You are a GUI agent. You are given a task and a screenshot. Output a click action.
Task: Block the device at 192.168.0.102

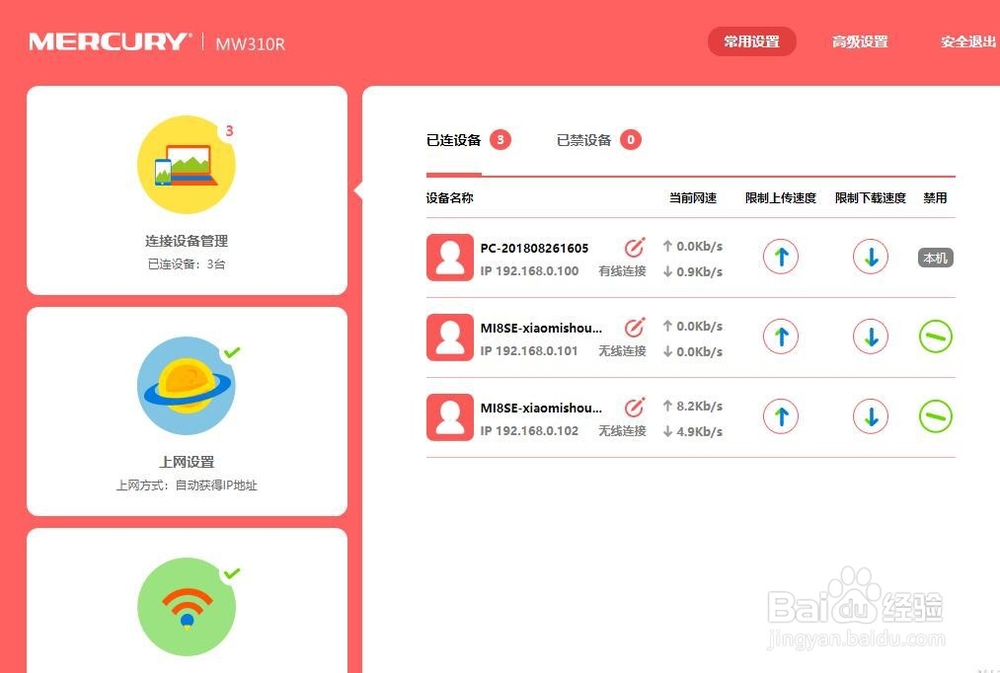pyautogui.click(x=936, y=416)
